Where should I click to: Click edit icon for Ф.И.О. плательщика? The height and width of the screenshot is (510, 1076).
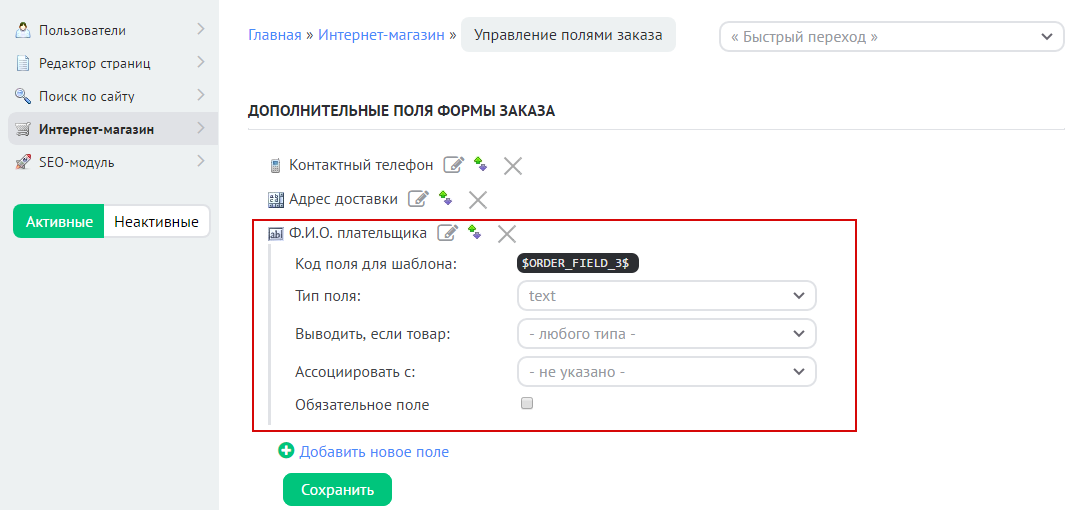tap(447, 233)
